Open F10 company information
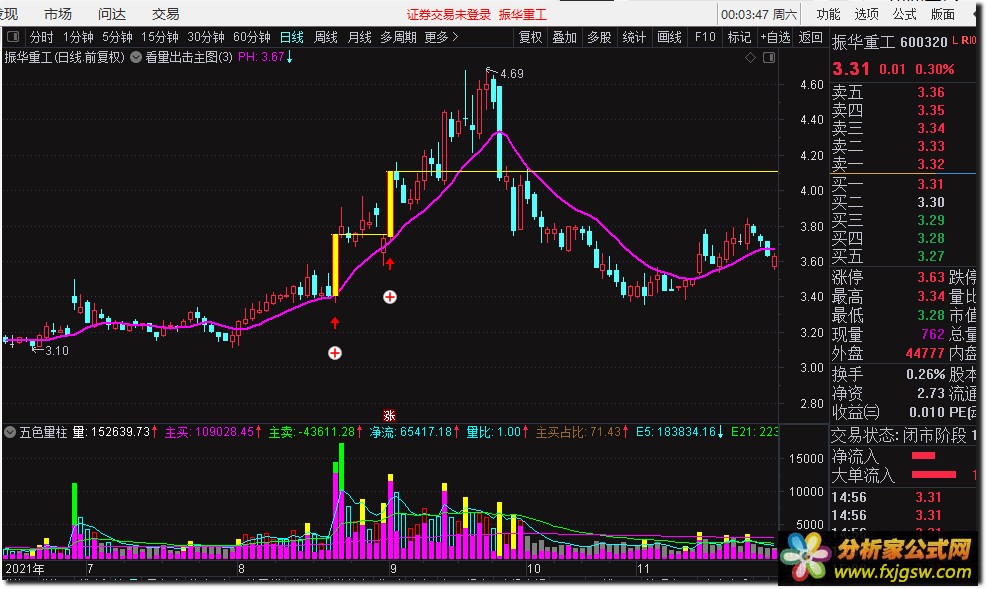The height and width of the screenshot is (589, 988). pos(705,37)
